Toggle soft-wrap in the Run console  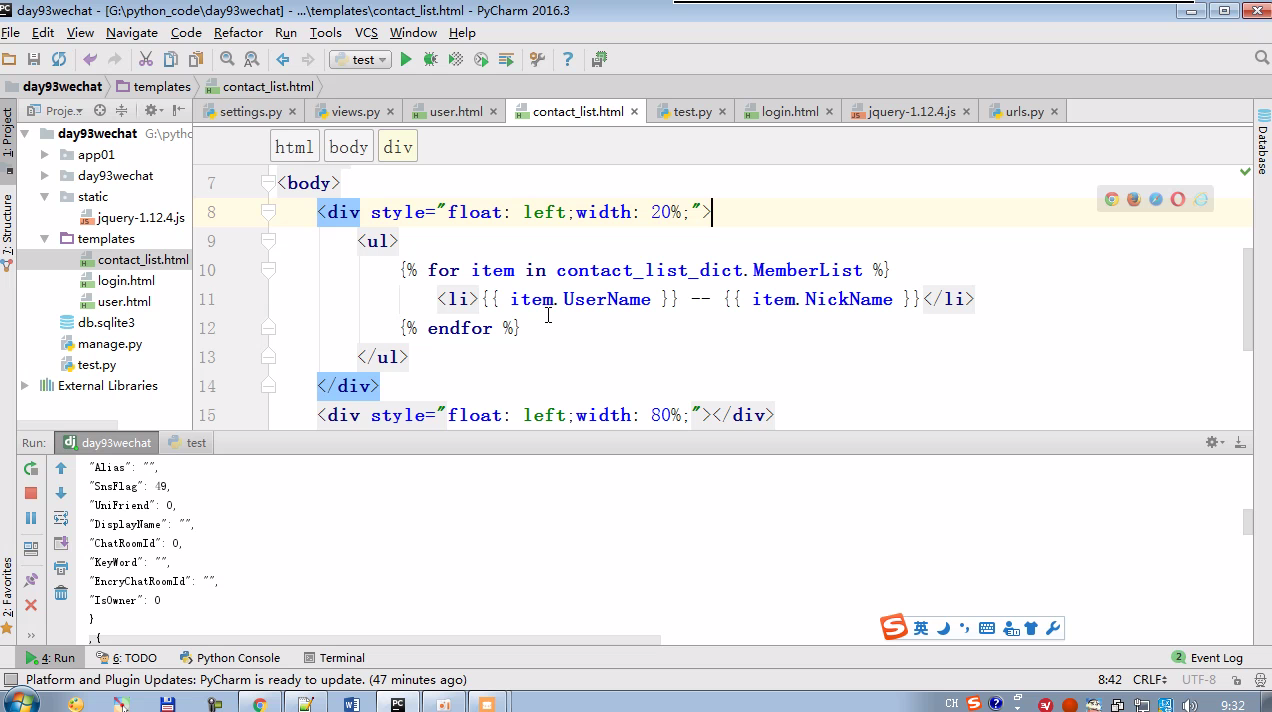point(61,518)
